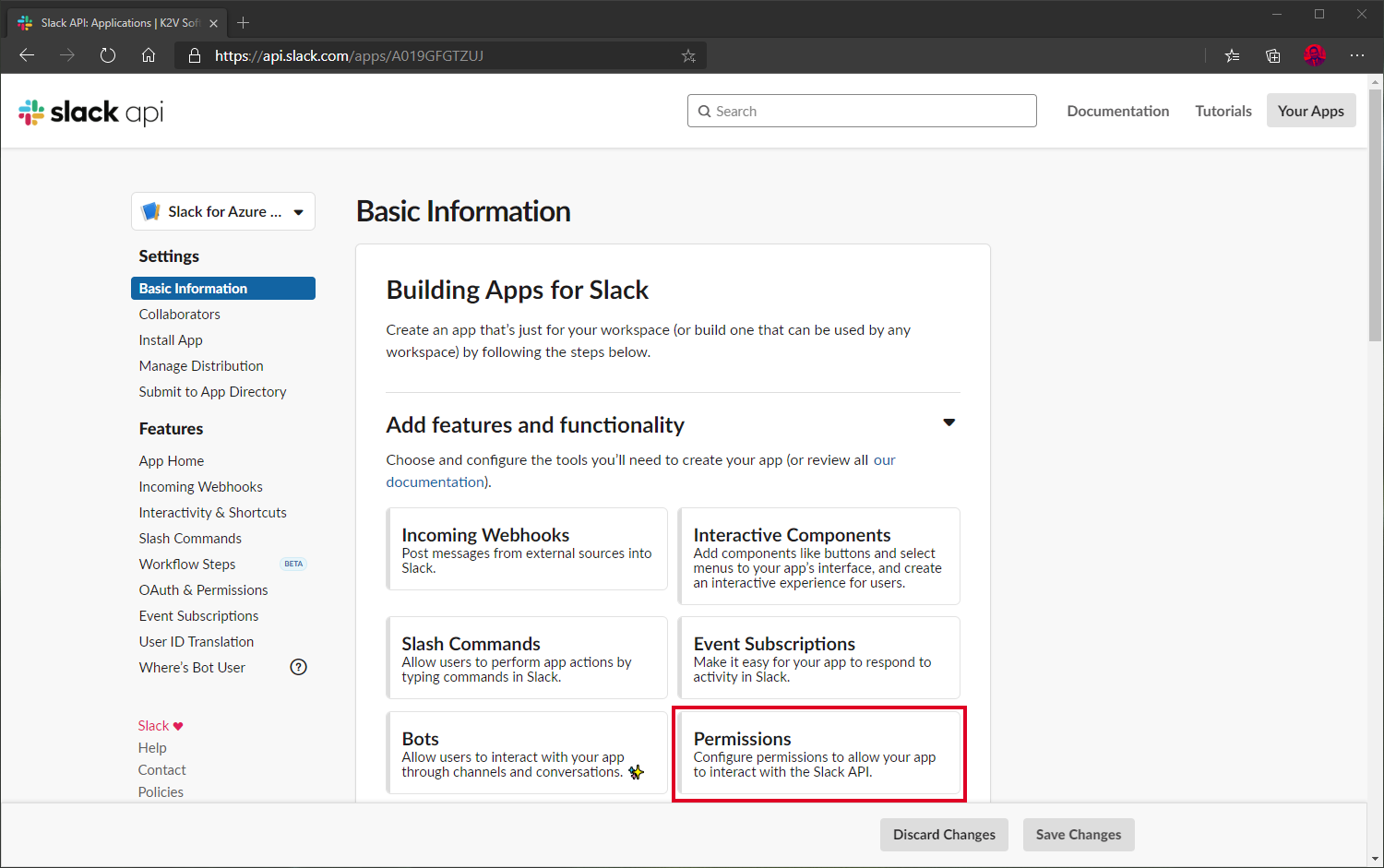Open the Slack for Azure app dropdown
Image resolution: width=1384 pixels, height=868 pixels.
(x=223, y=211)
